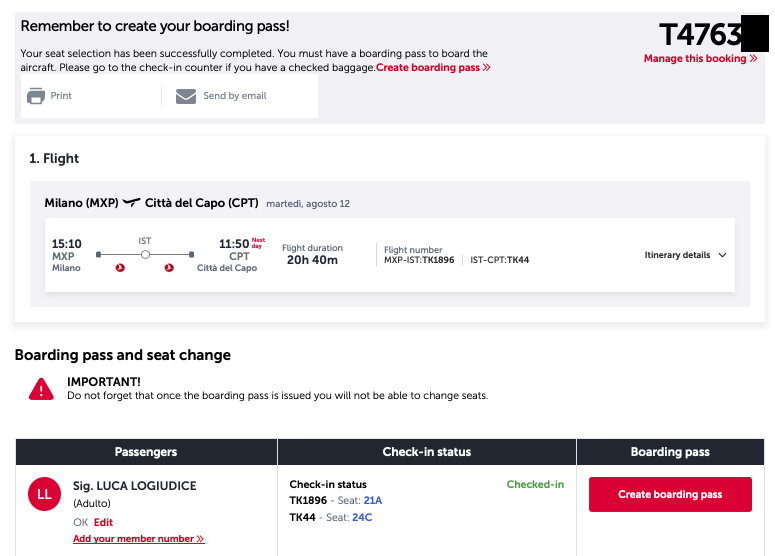Edit passenger Luca Logiudice details
The height and width of the screenshot is (556, 775).
103,522
